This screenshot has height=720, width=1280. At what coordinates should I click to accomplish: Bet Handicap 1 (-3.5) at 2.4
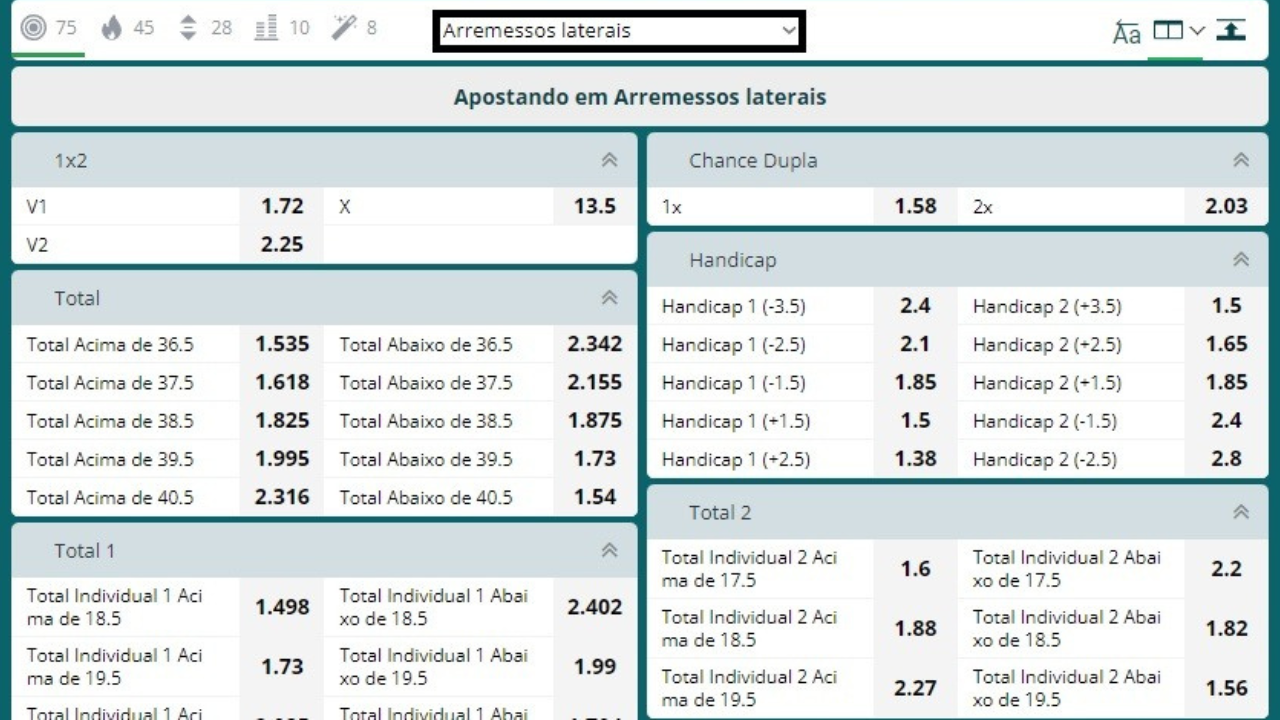915,306
